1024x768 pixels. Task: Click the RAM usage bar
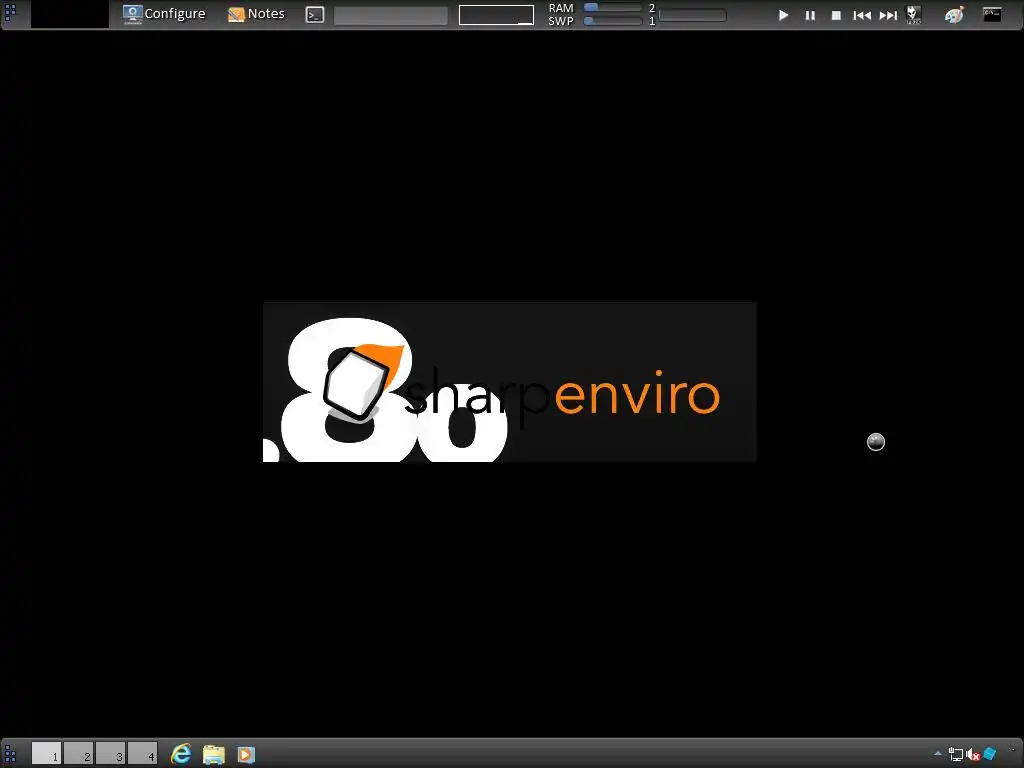[x=613, y=8]
